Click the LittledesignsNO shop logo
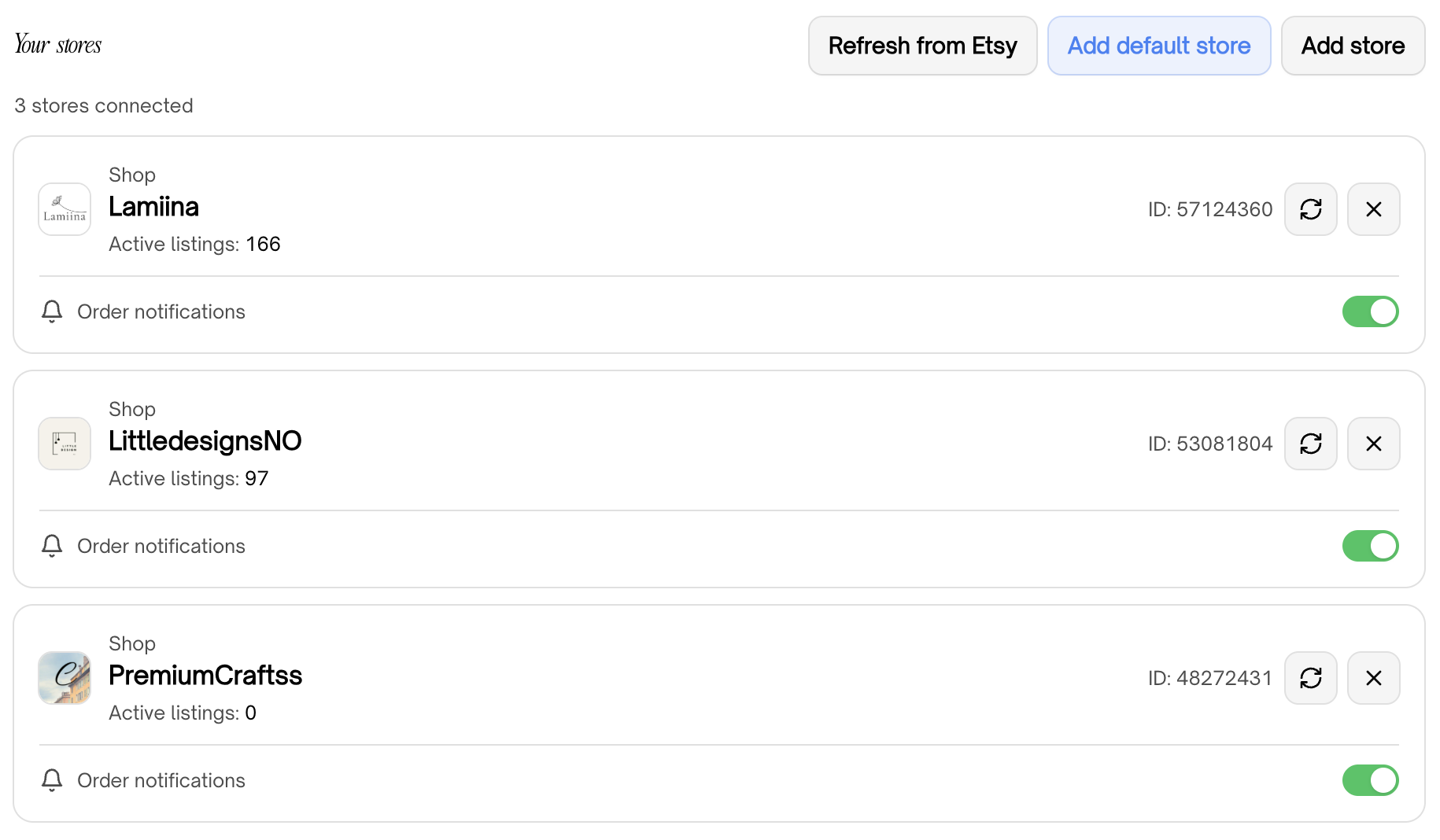The image size is (1440, 840). tap(65, 444)
